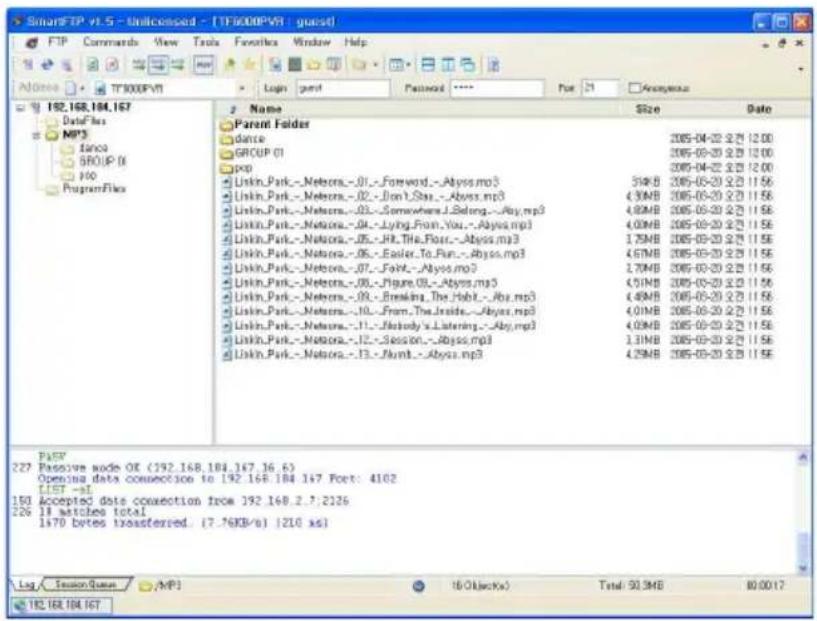Click the Disconnect icon in the toolbar
817x621 pixels.
(67, 65)
